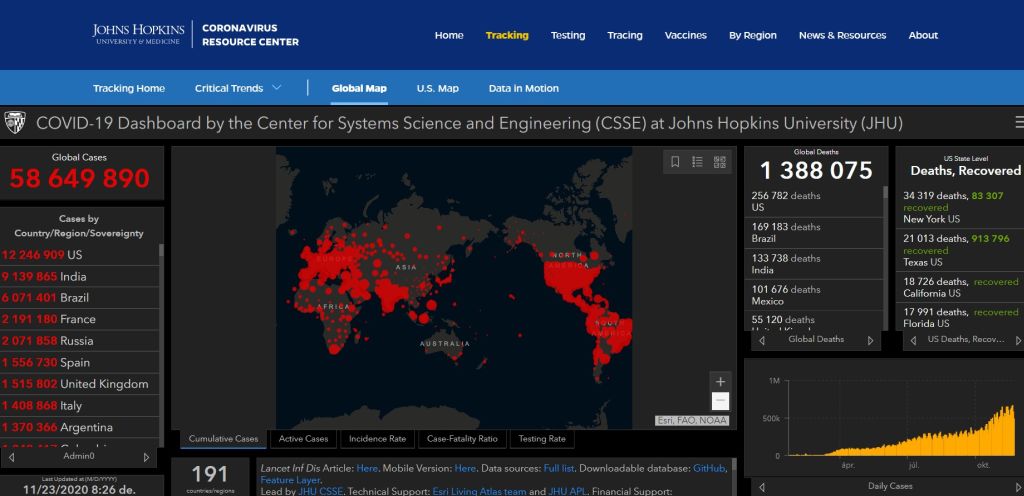Click the right arrow beside Global Deaths
Image resolution: width=1024 pixels, height=496 pixels.
point(871,341)
